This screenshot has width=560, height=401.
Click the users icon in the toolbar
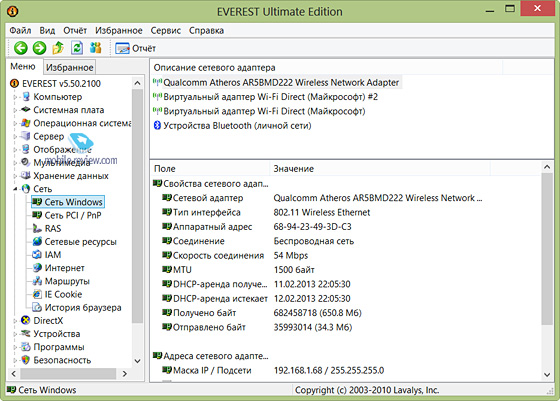point(95,48)
